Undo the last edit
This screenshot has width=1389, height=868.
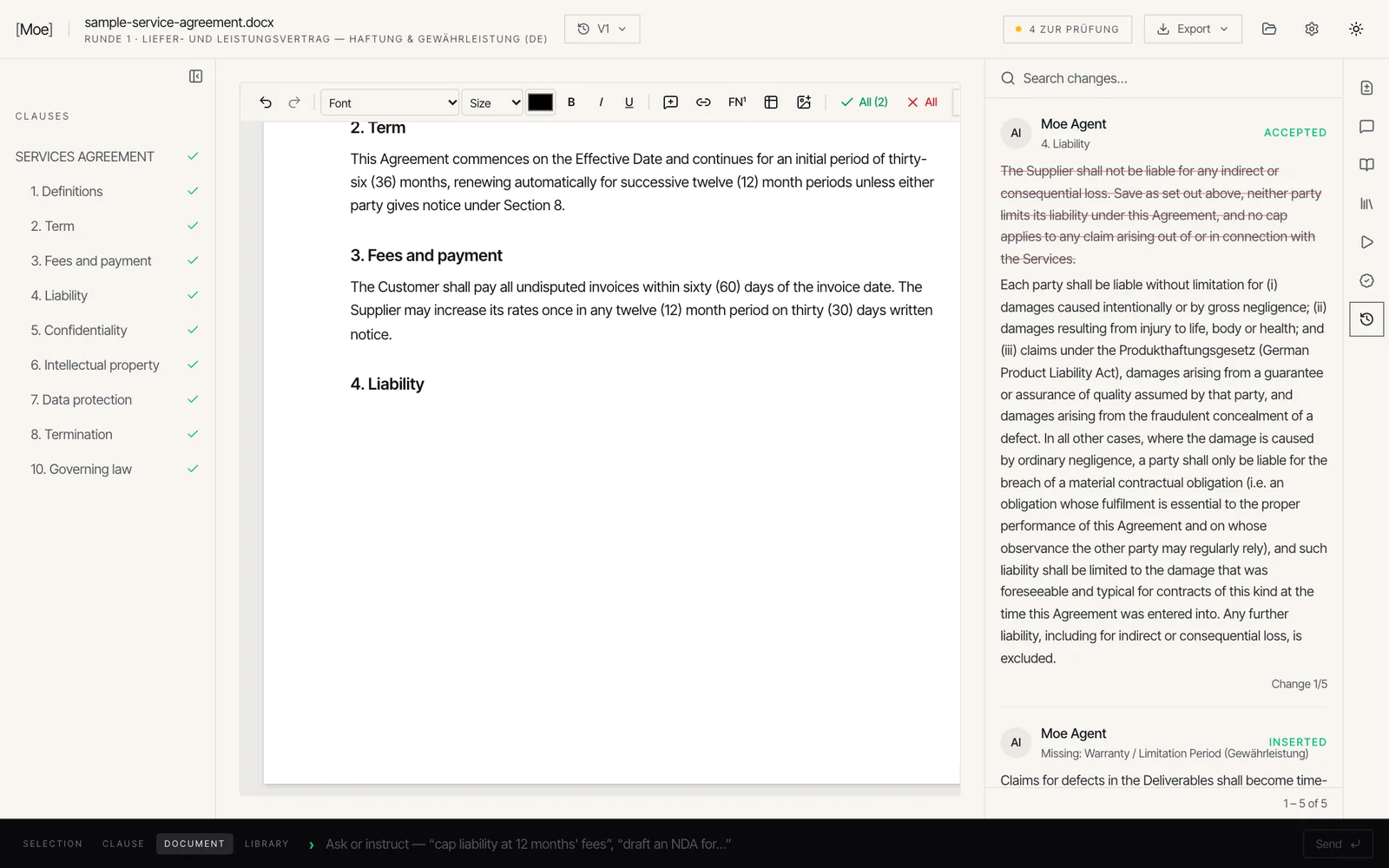(266, 102)
